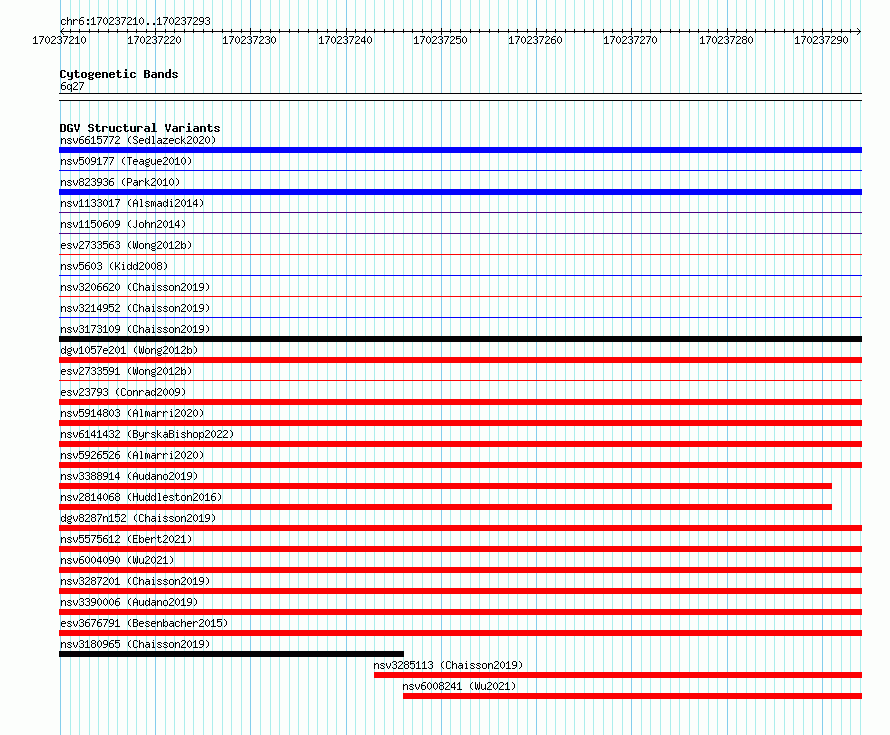Click the red bar under nsv2814068

(x=446, y=507)
